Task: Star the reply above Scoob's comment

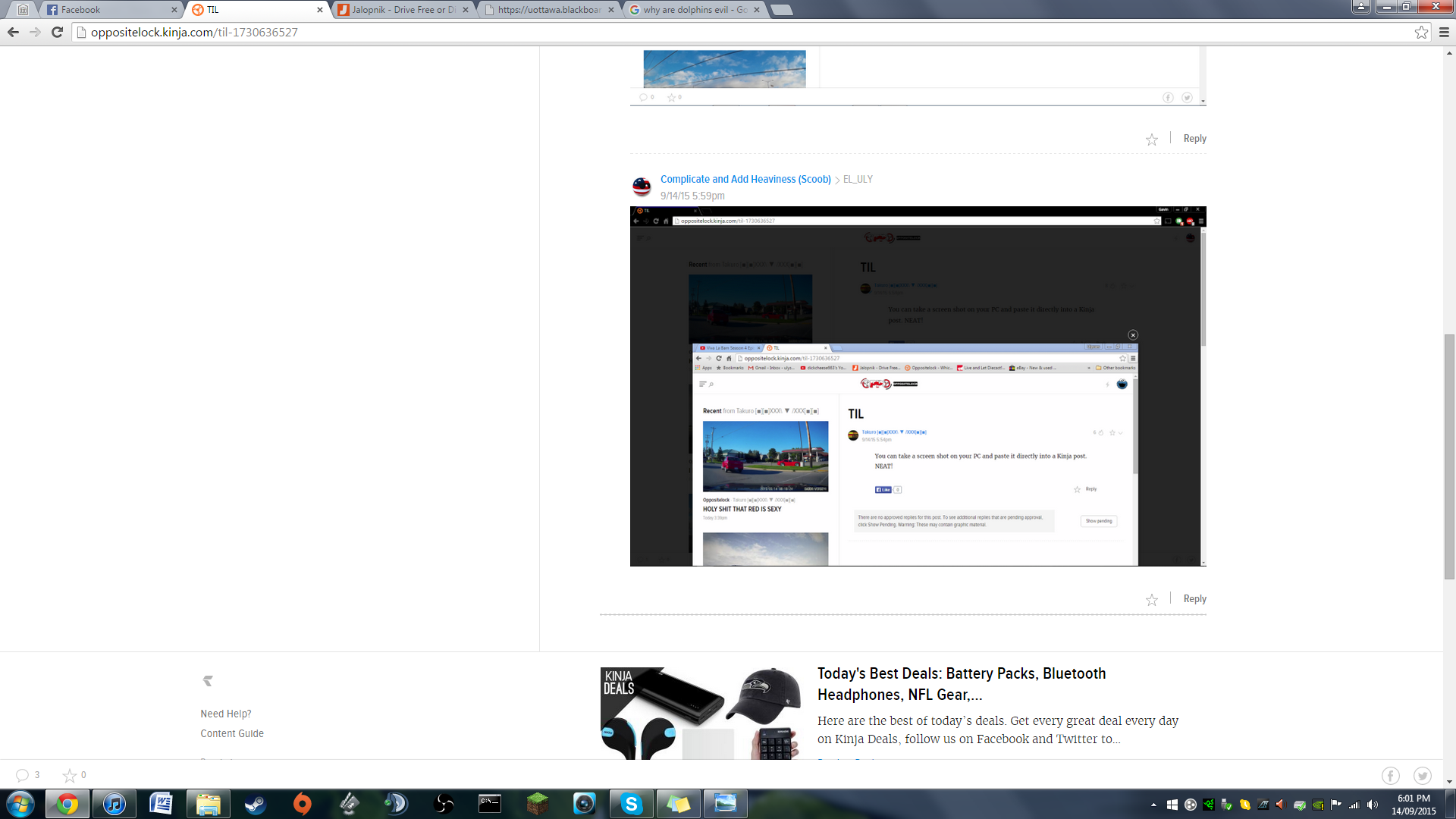Action: pos(1152,140)
